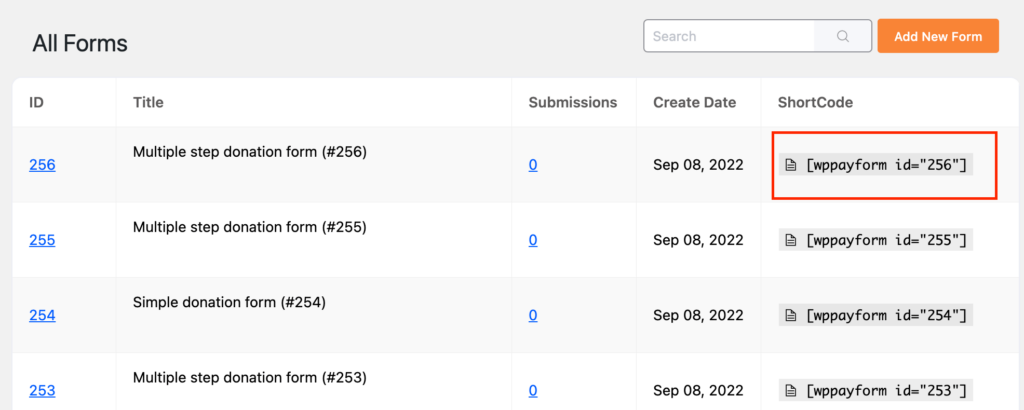Viewport: 1024px width, 410px height.
Task: Click the document icon beside shortcode 253
Action: [x=790, y=391]
